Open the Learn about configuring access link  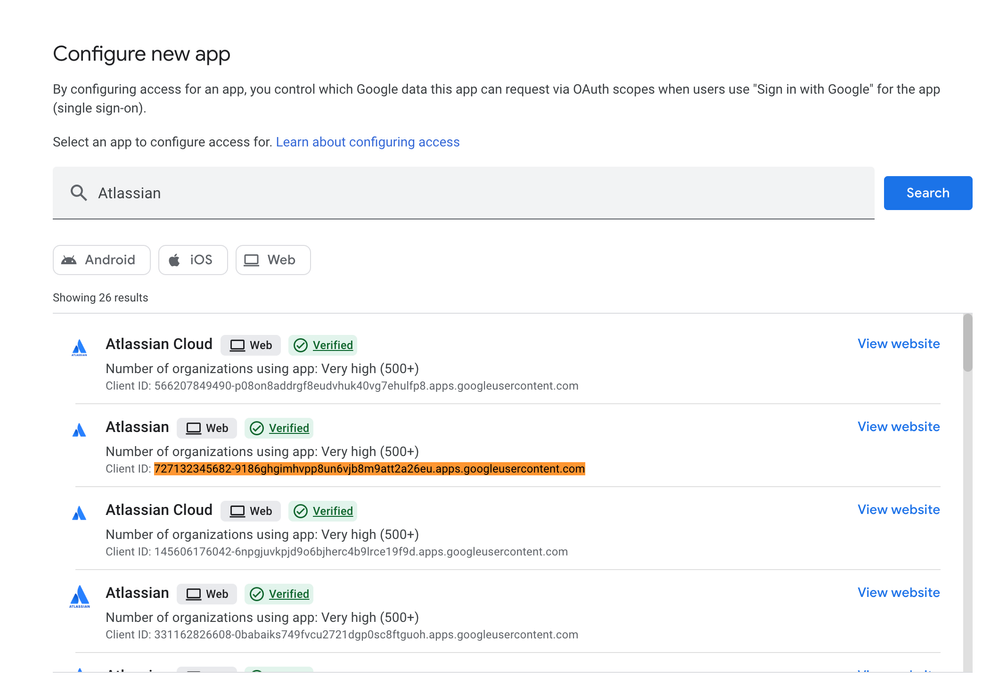point(367,142)
